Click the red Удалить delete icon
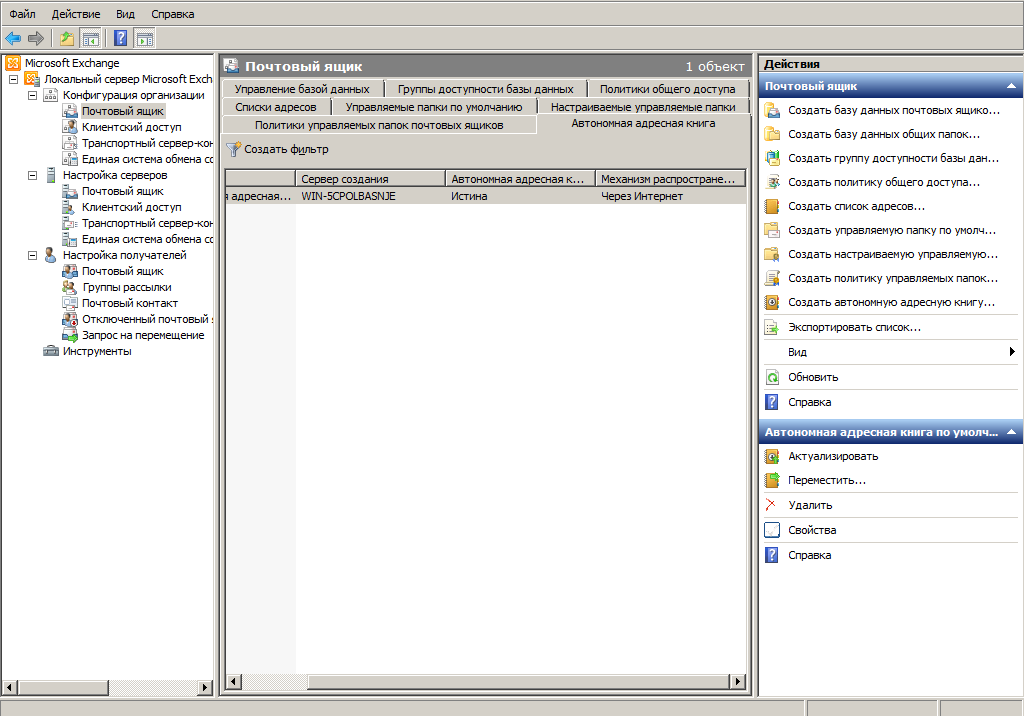This screenshot has height=716, width=1024. pyautogui.click(x=771, y=505)
